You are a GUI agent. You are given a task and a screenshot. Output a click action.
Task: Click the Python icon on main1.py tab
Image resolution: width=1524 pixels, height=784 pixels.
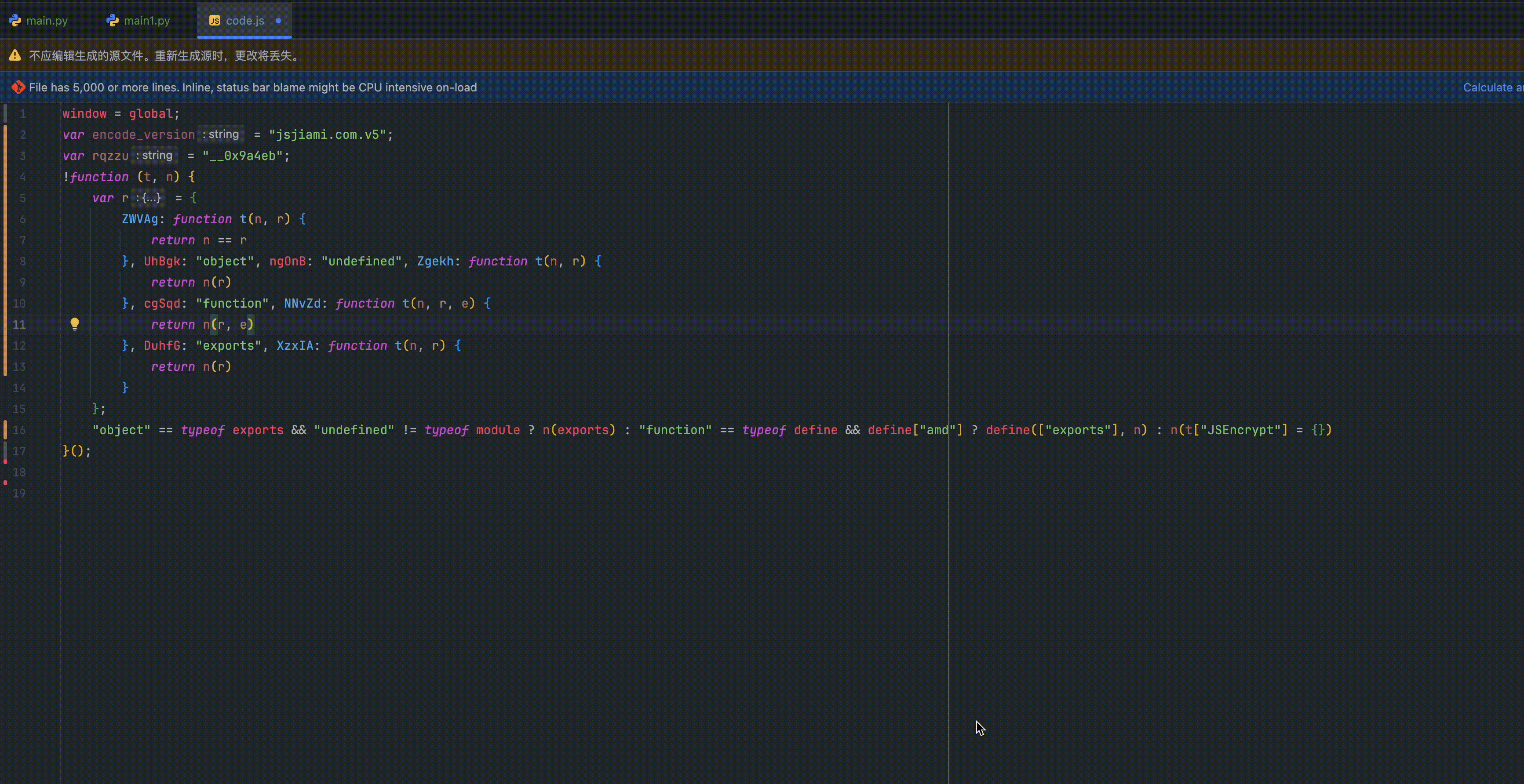[113, 21]
